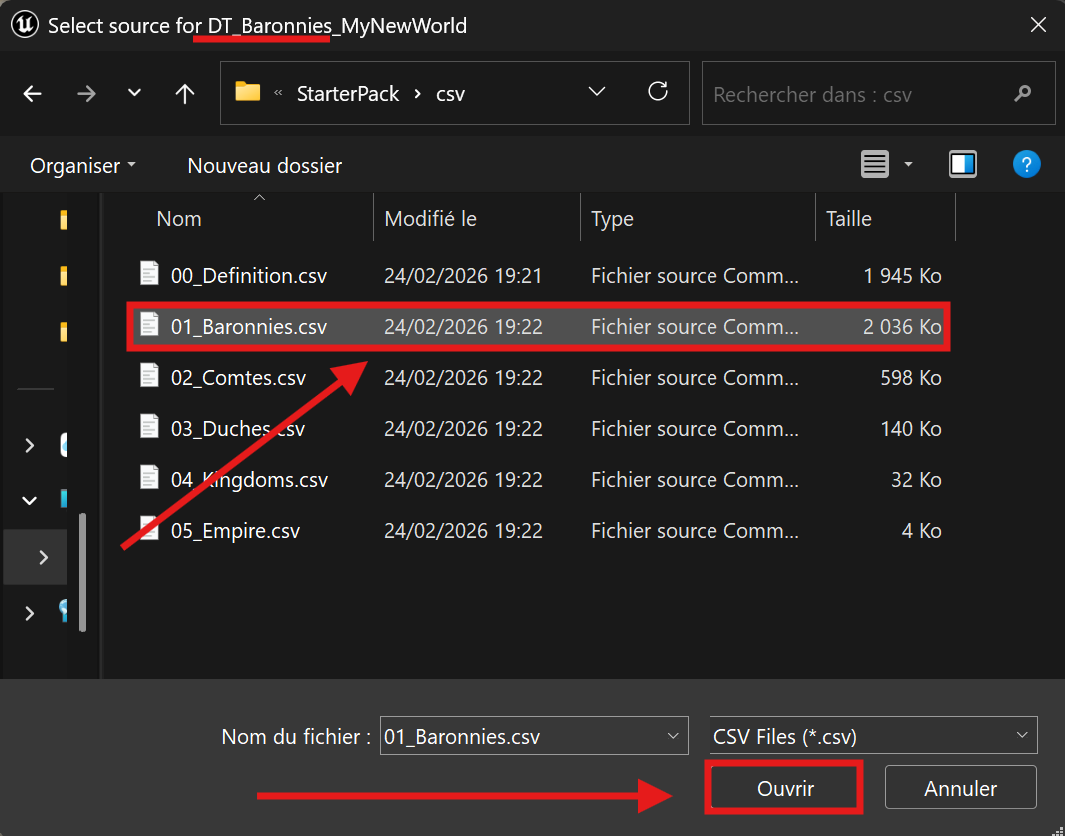
Task: Open view options dropdown arrow
Action: (x=908, y=164)
